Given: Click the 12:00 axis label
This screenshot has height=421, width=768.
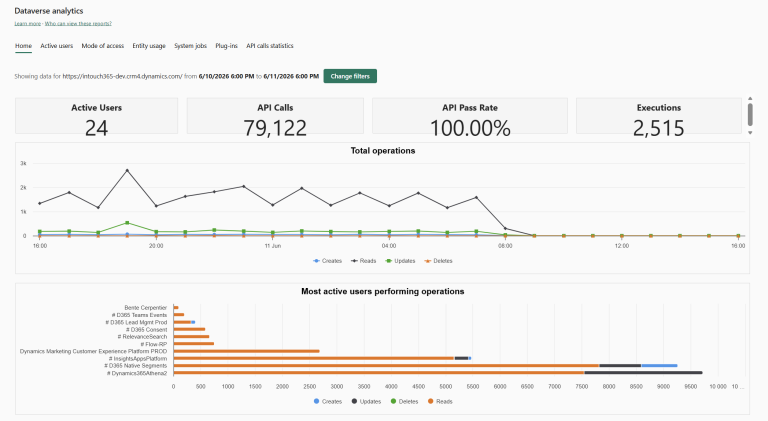Looking at the screenshot, I should click(622, 246).
